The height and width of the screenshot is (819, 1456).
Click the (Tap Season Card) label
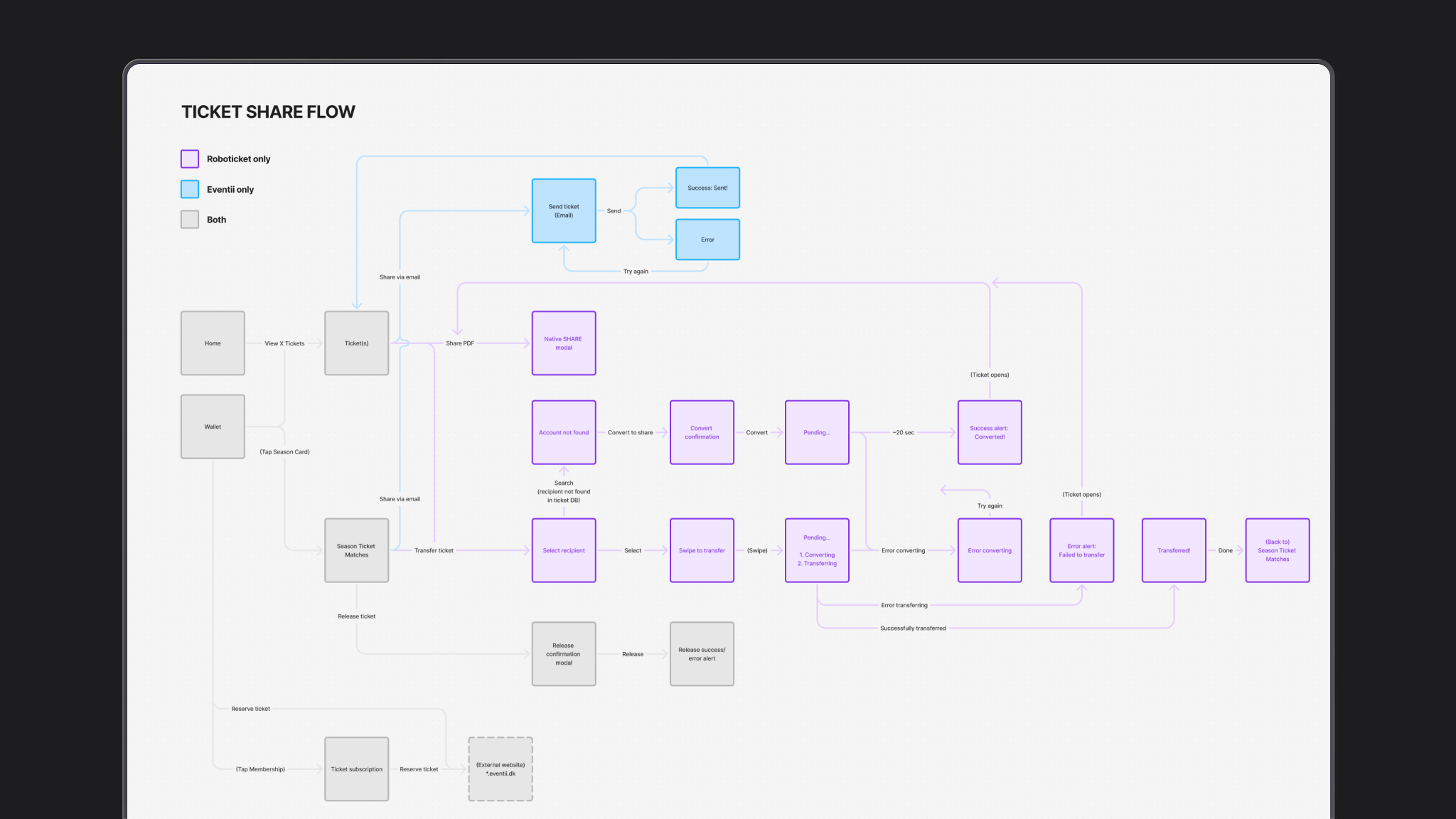point(284,452)
